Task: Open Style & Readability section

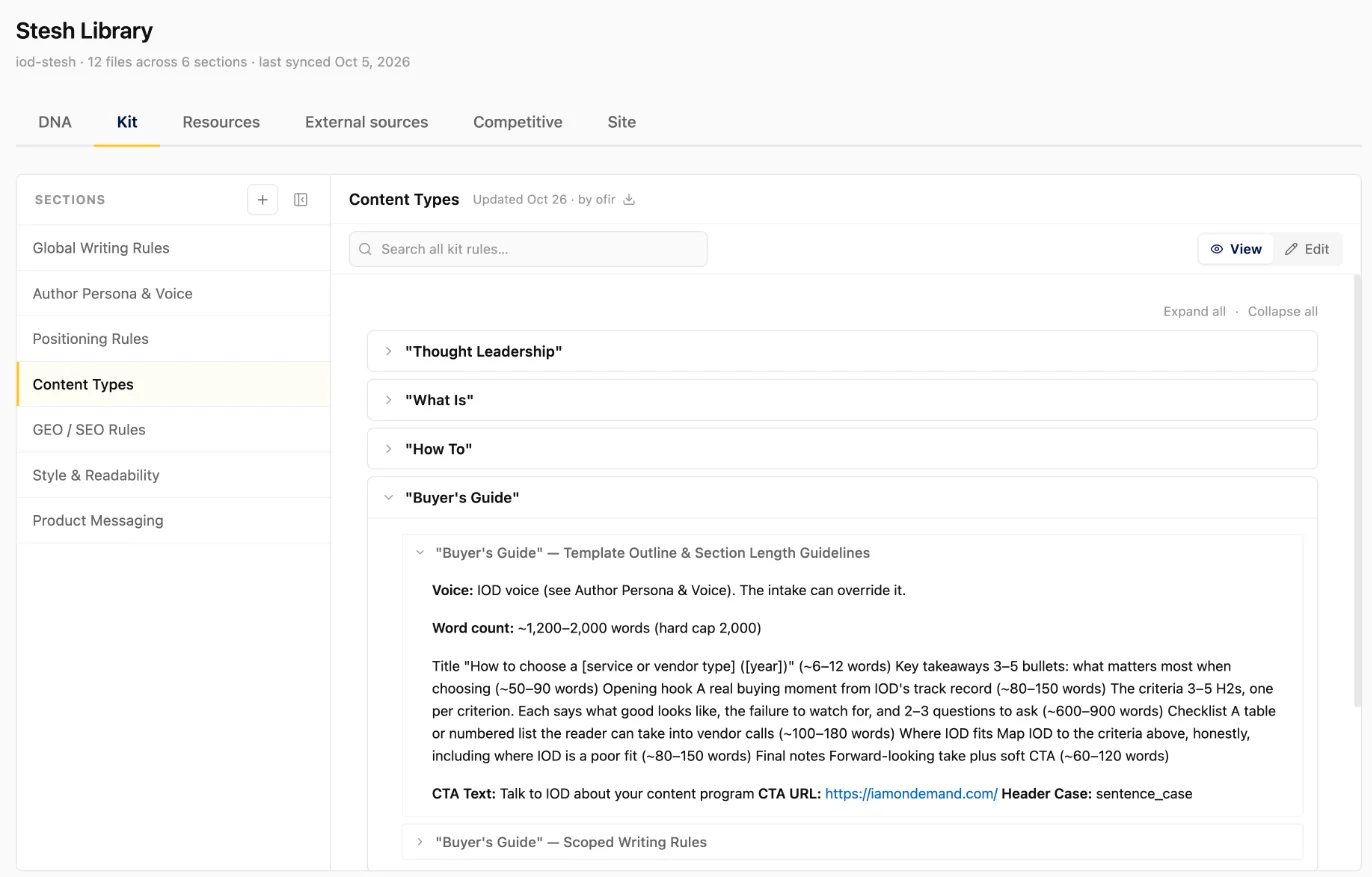Action: pyautogui.click(x=173, y=475)
